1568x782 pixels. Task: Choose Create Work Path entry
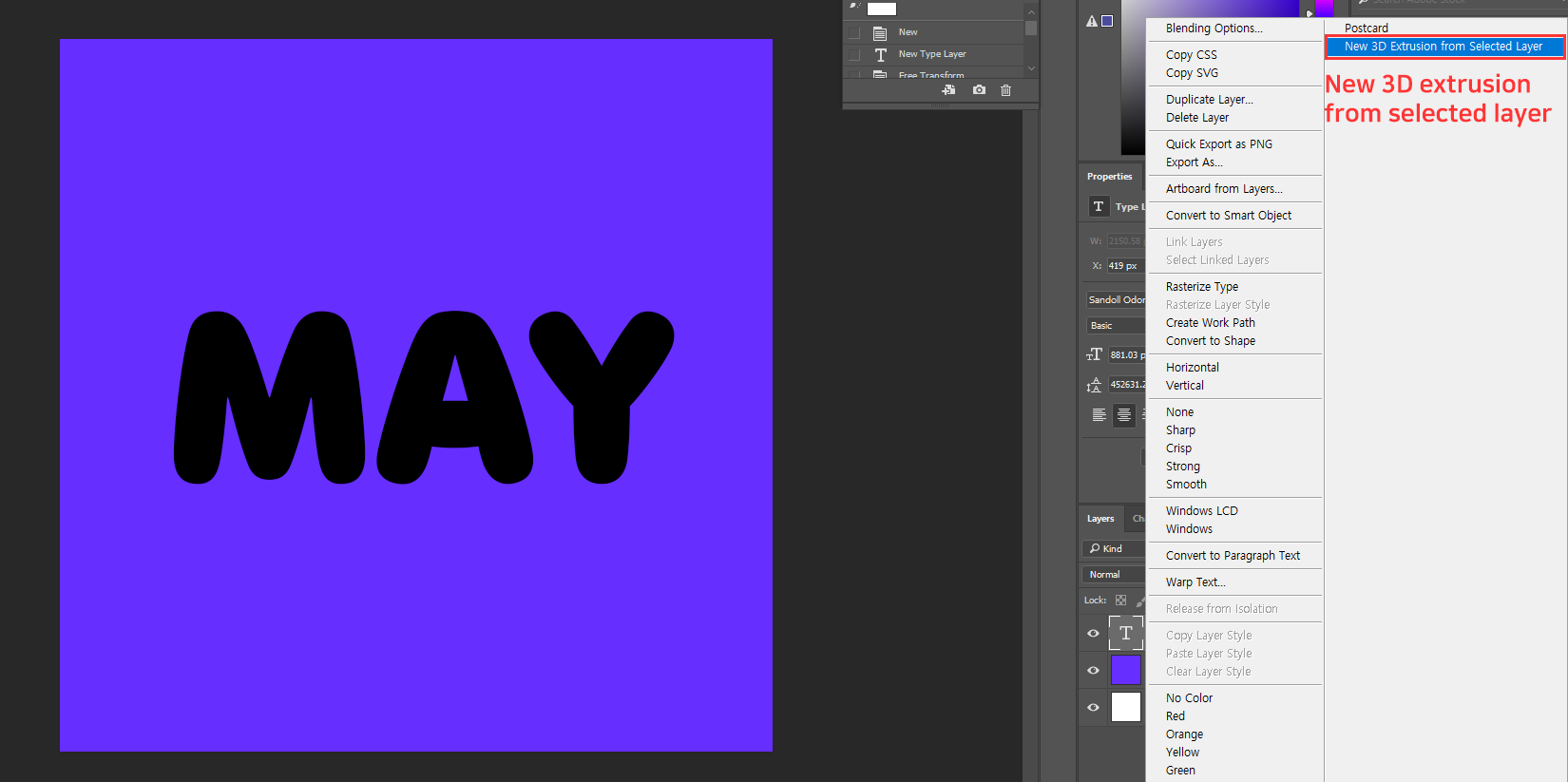click(x=1211, y=323)
